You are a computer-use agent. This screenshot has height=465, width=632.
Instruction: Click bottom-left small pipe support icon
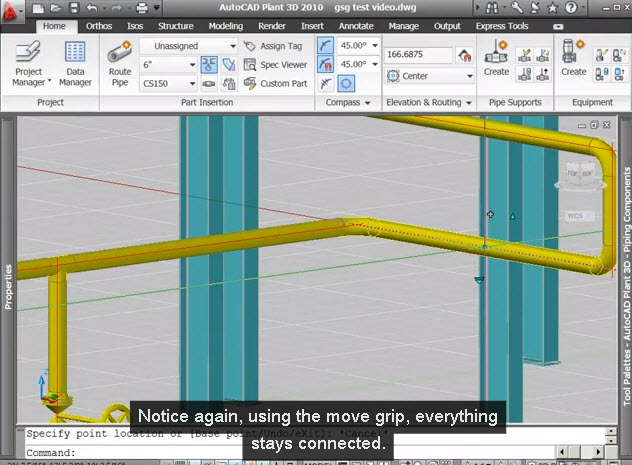tap(524, 74)
